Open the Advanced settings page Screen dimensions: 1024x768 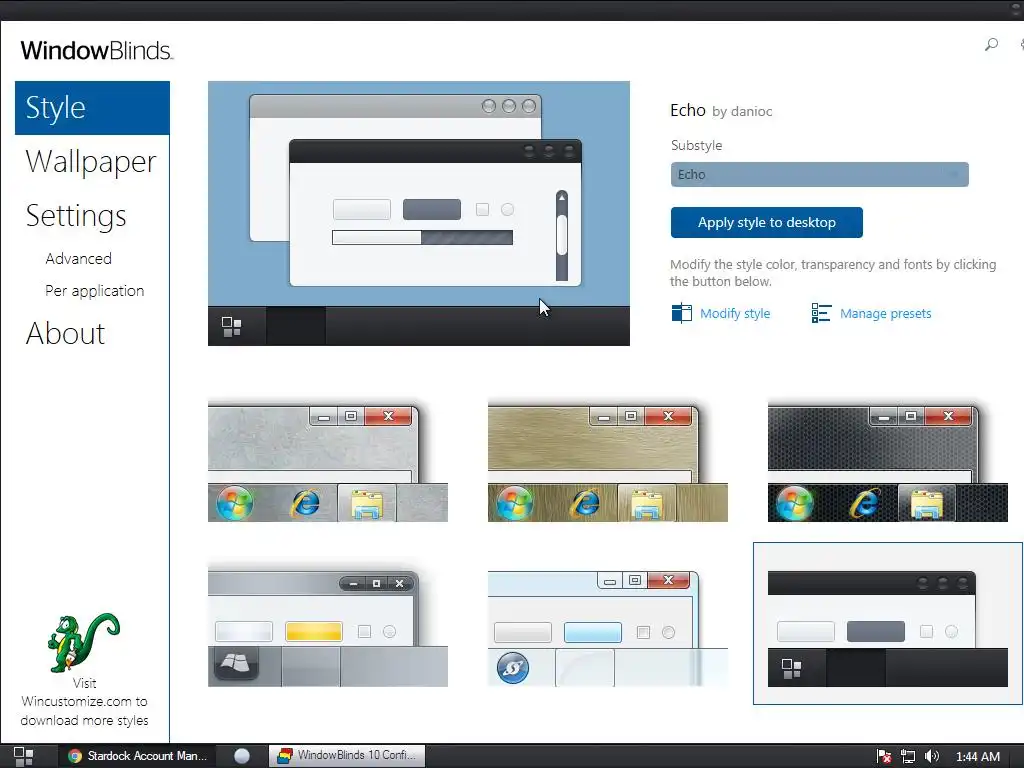[78, 259]
